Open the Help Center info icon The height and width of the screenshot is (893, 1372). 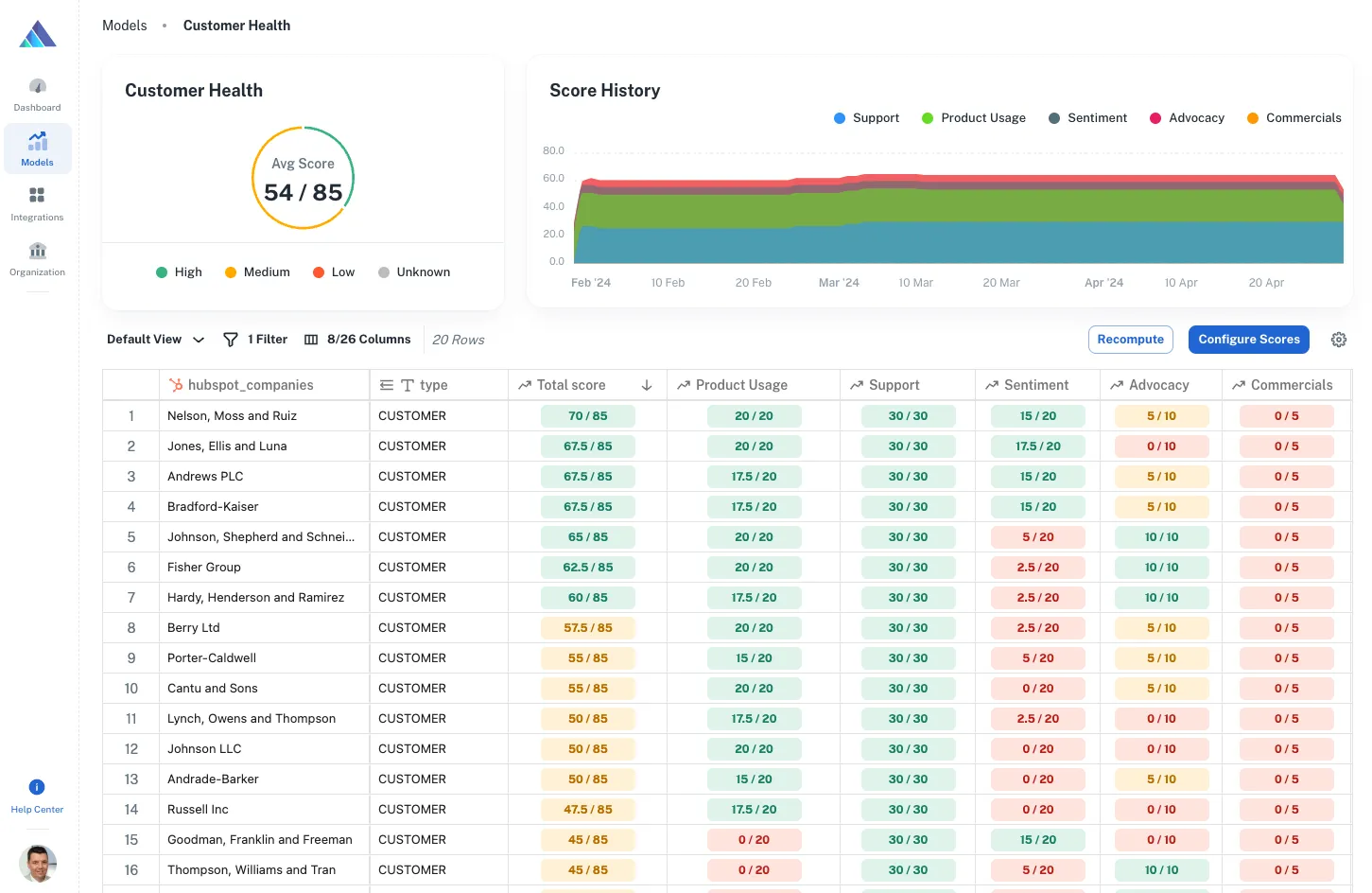point(37,787)
